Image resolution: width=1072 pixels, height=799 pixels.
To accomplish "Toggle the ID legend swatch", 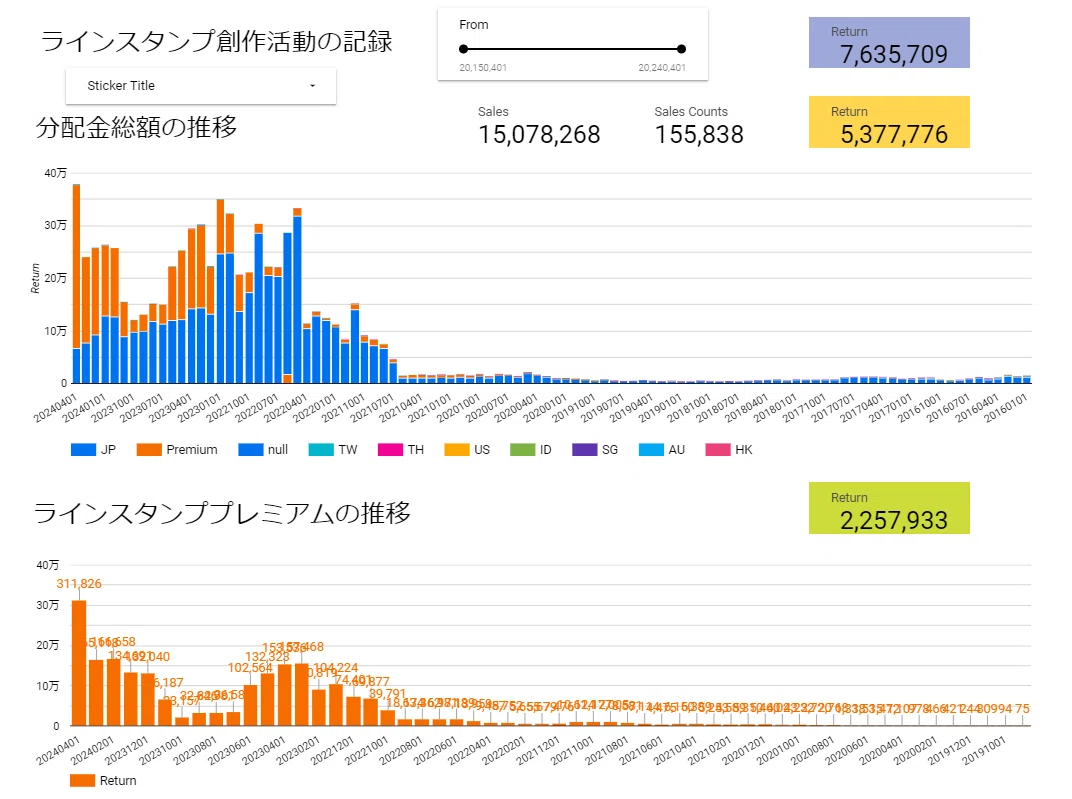I will [x=522, y=449].
